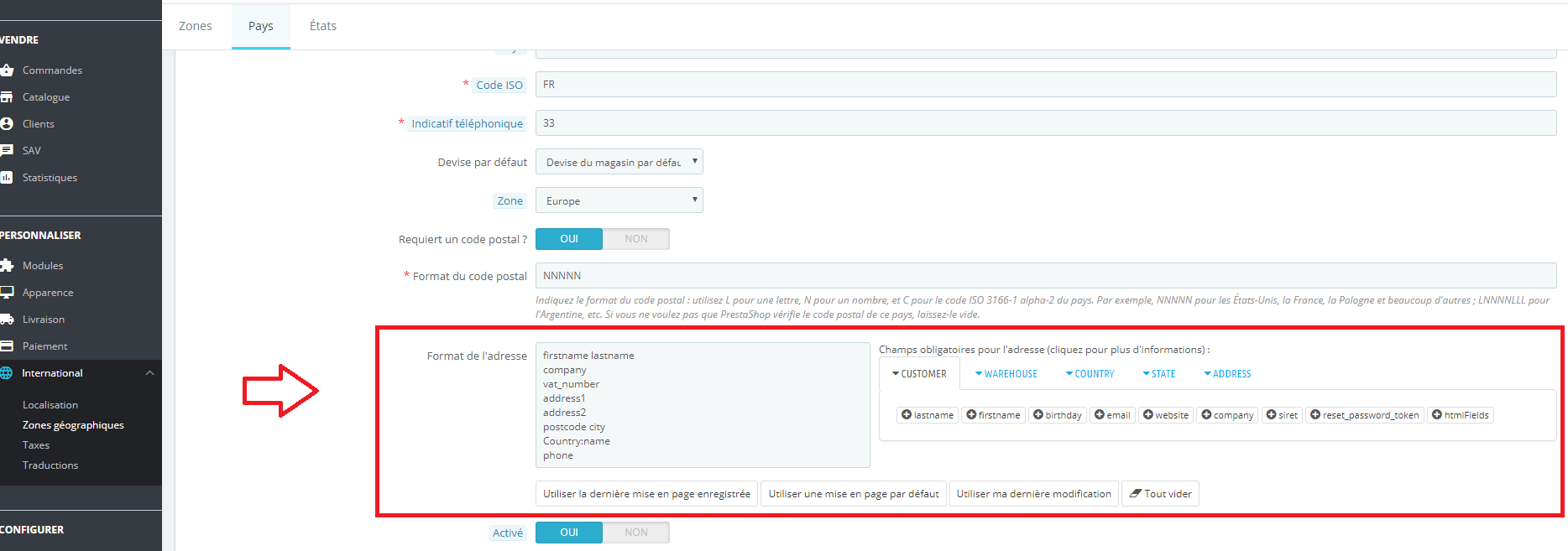Image resolution: width=1568 pixels, height=551 pixels.
Task: Click the eraser icon in Tout vider
Action: point(1135,493)
